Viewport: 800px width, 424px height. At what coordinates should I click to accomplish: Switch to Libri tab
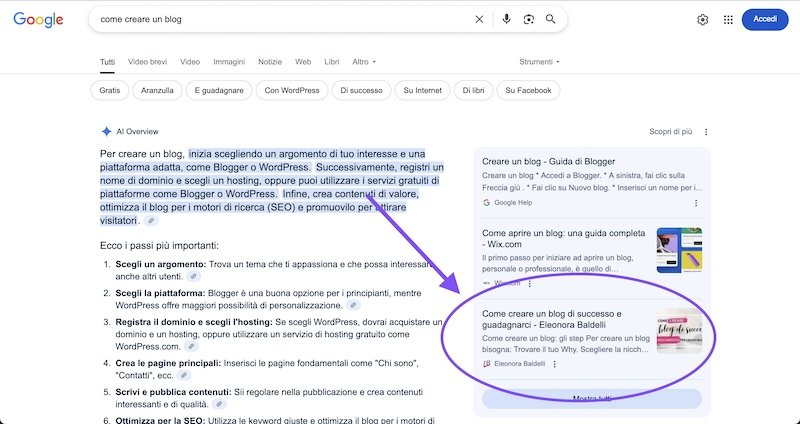332,62
